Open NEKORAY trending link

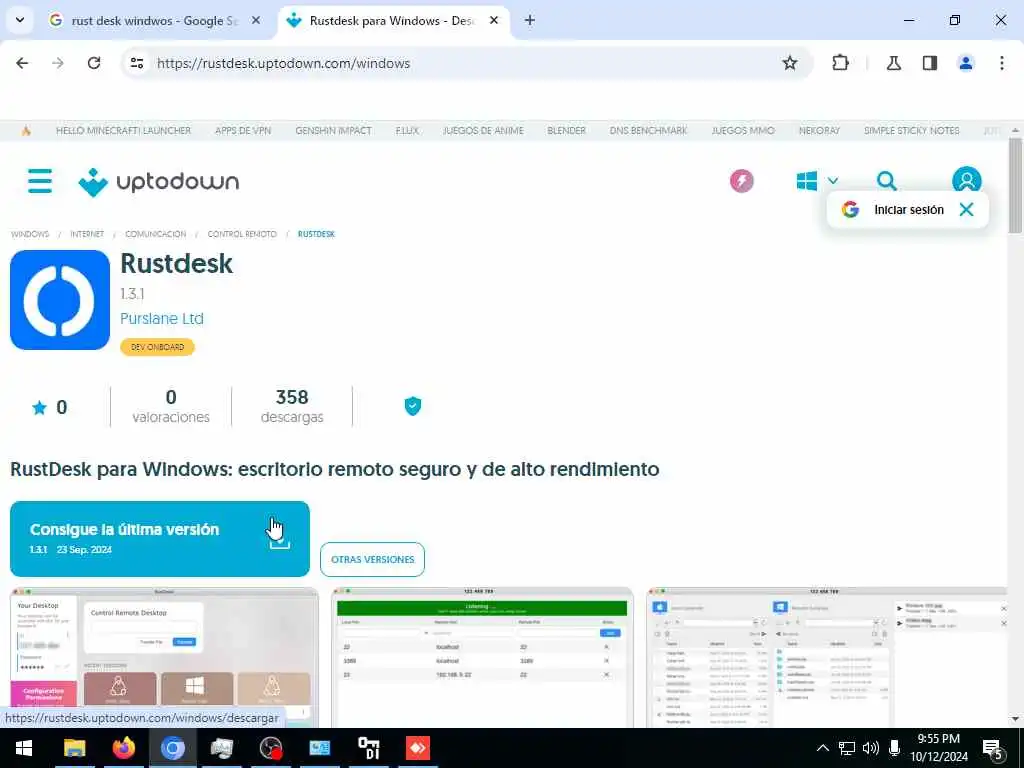(x=819, y=131)
